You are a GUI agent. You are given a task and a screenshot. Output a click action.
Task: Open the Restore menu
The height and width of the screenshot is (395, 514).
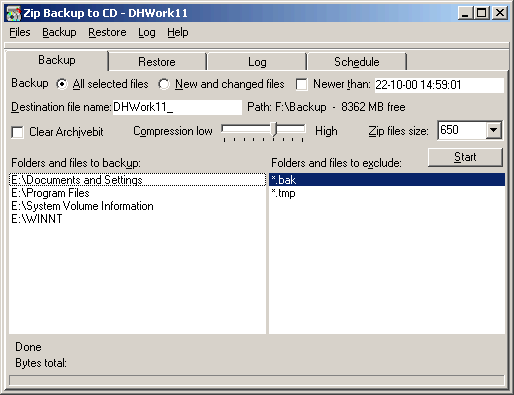click(107, 32)
